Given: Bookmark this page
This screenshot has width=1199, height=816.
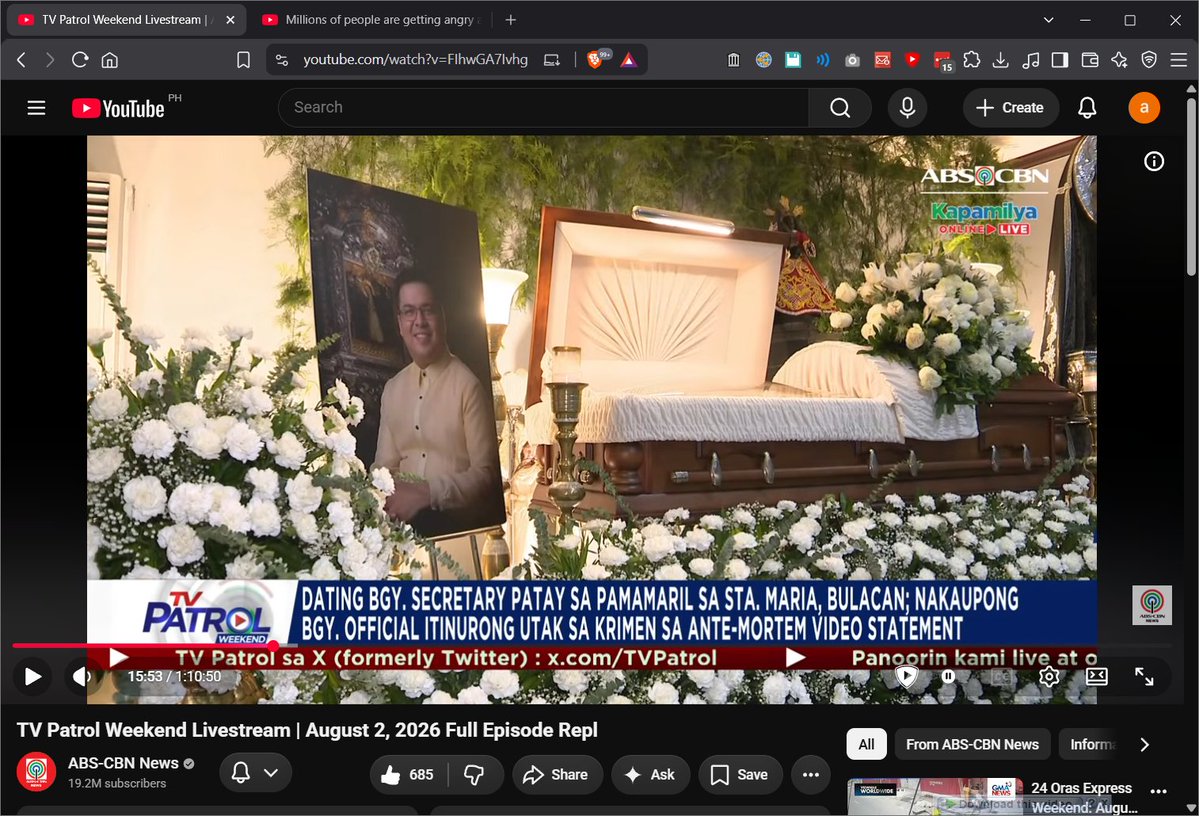Looking at the screenshot, I should (x=243, y=60).
